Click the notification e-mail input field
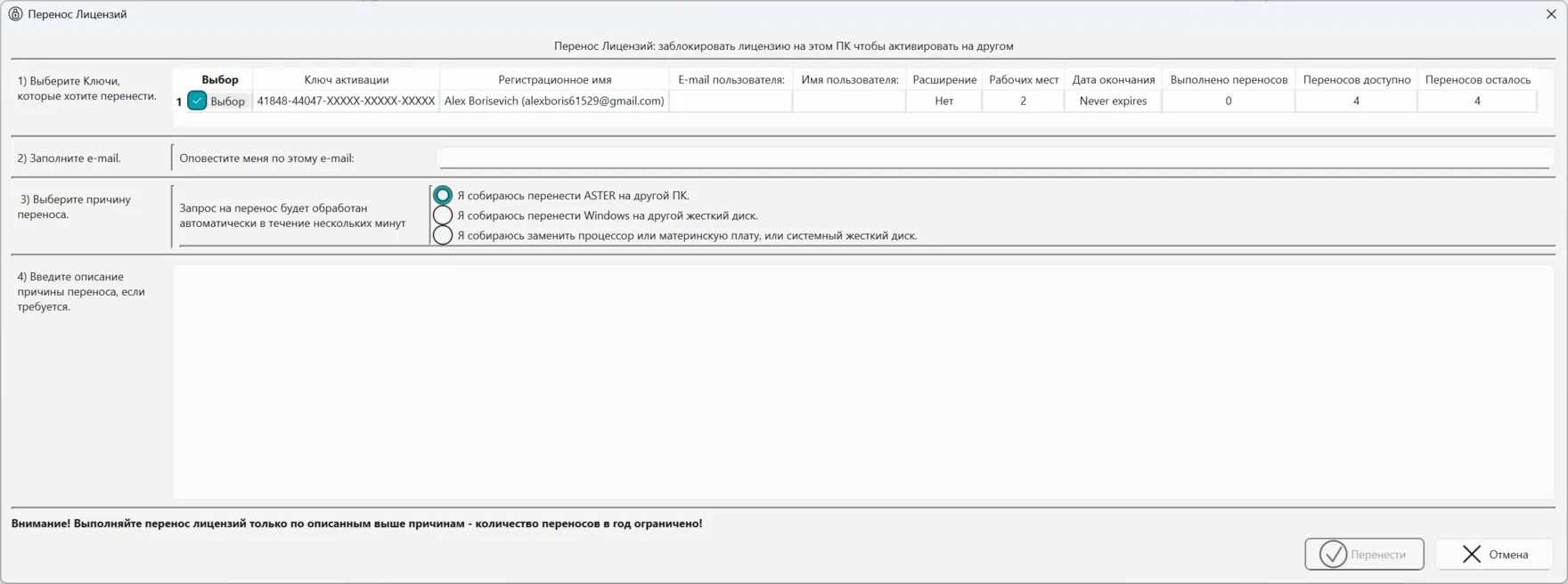Viewport: 1568px width, 584px height. coord(993,158)
